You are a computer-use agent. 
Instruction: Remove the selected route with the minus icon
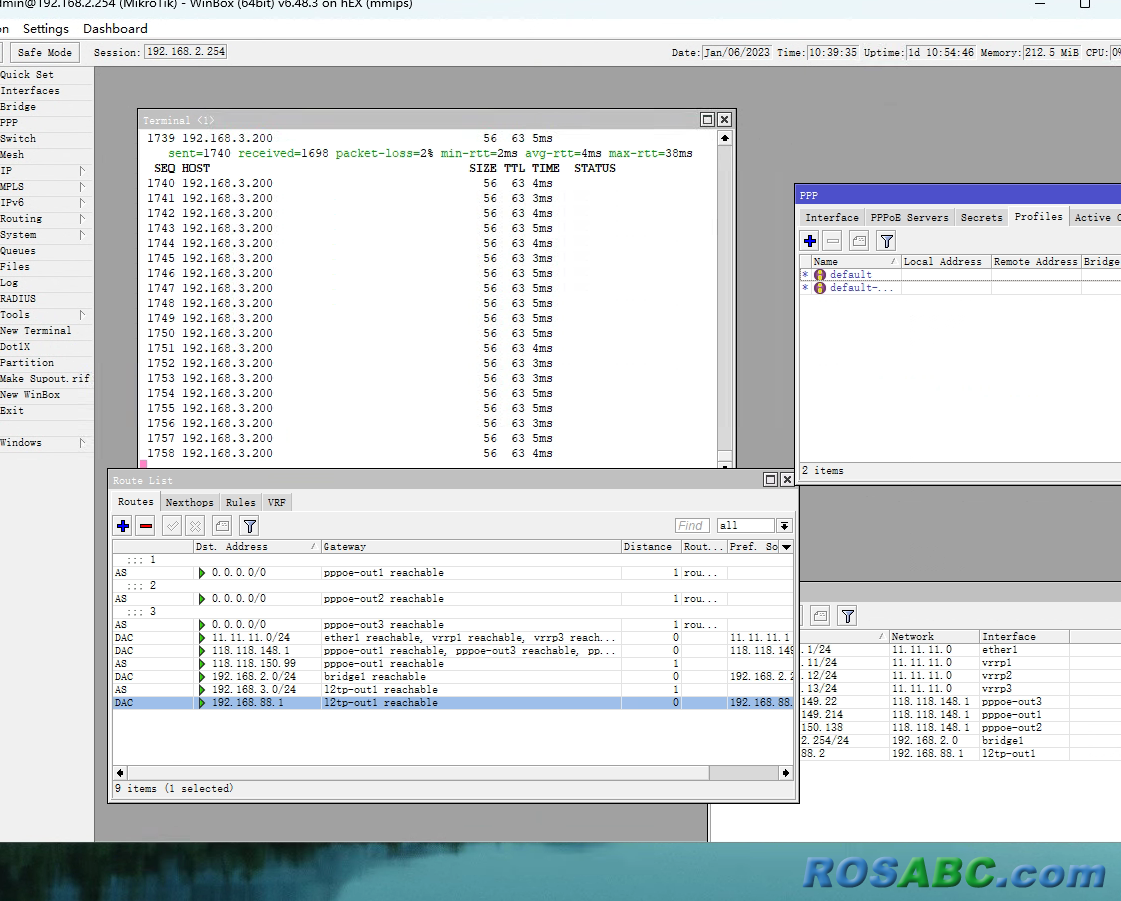tap(146, 526)
